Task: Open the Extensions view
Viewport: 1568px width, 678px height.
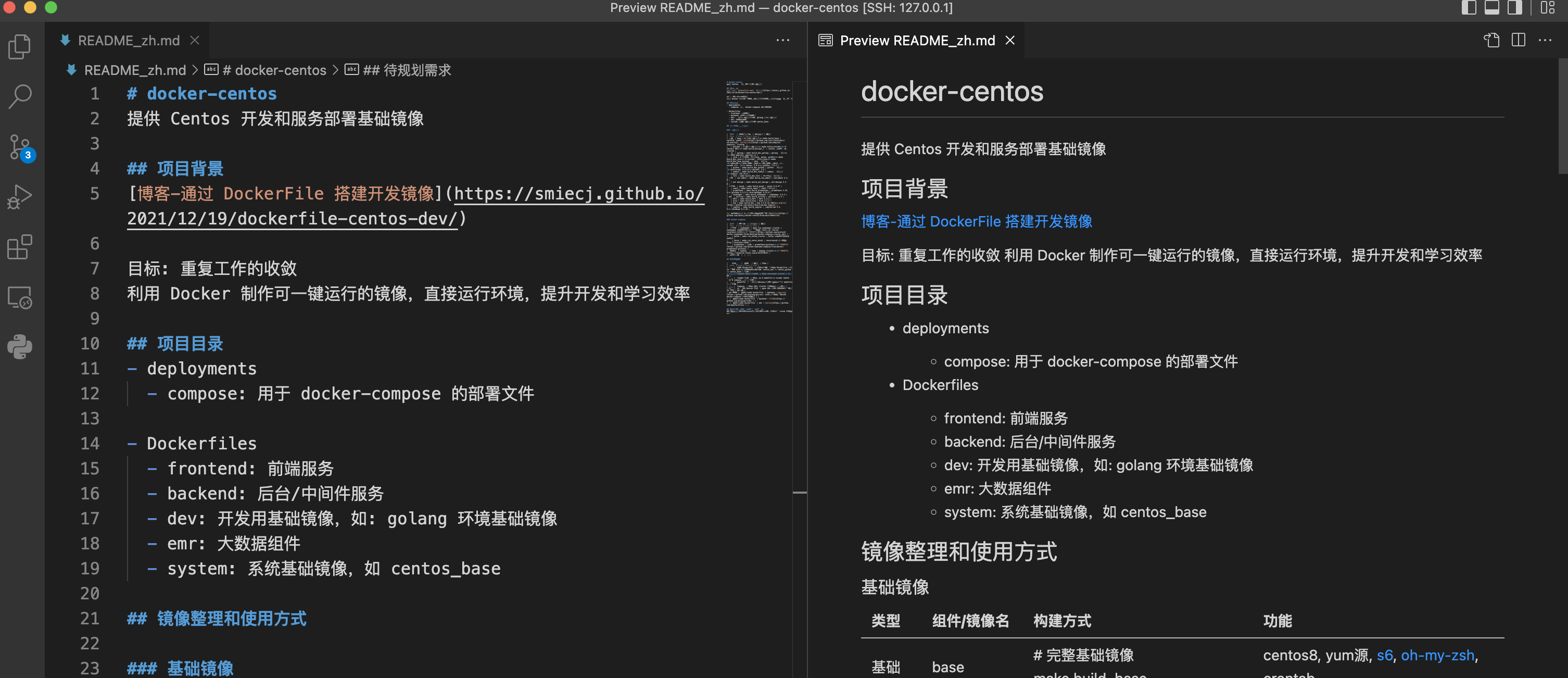Action: pos(20,247)
